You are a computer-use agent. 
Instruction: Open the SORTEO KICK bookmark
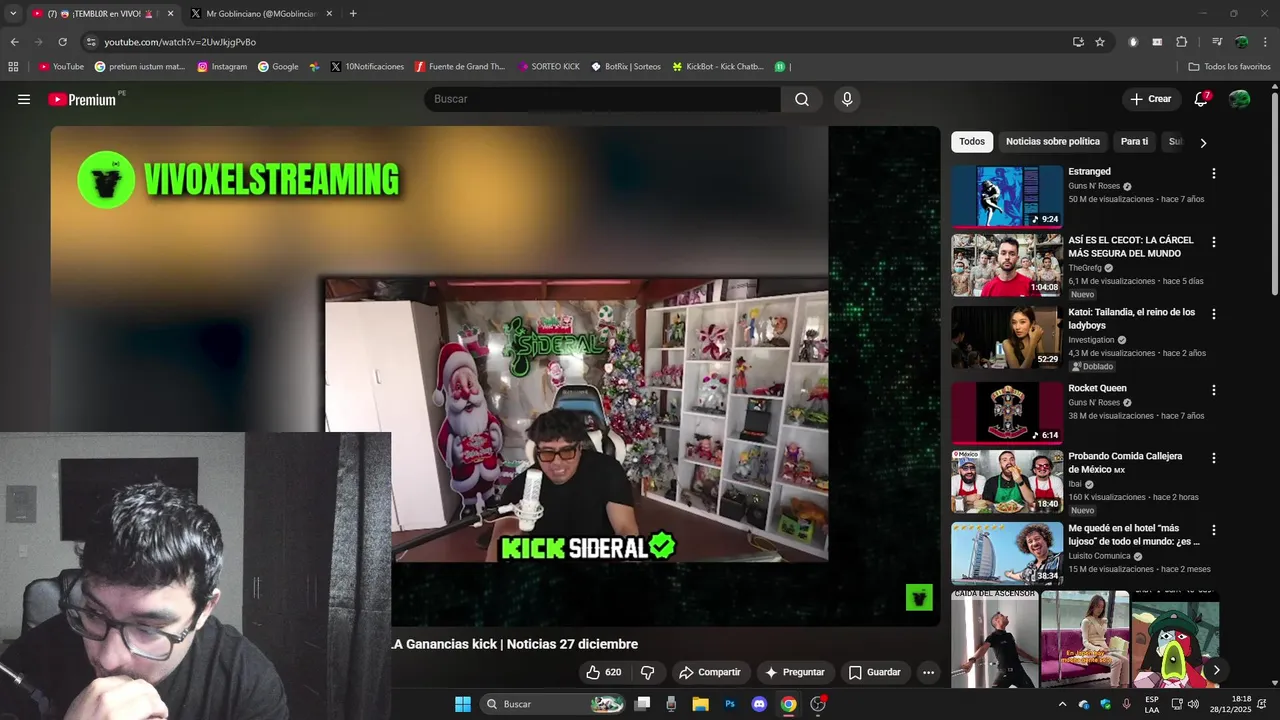(549, 67)
